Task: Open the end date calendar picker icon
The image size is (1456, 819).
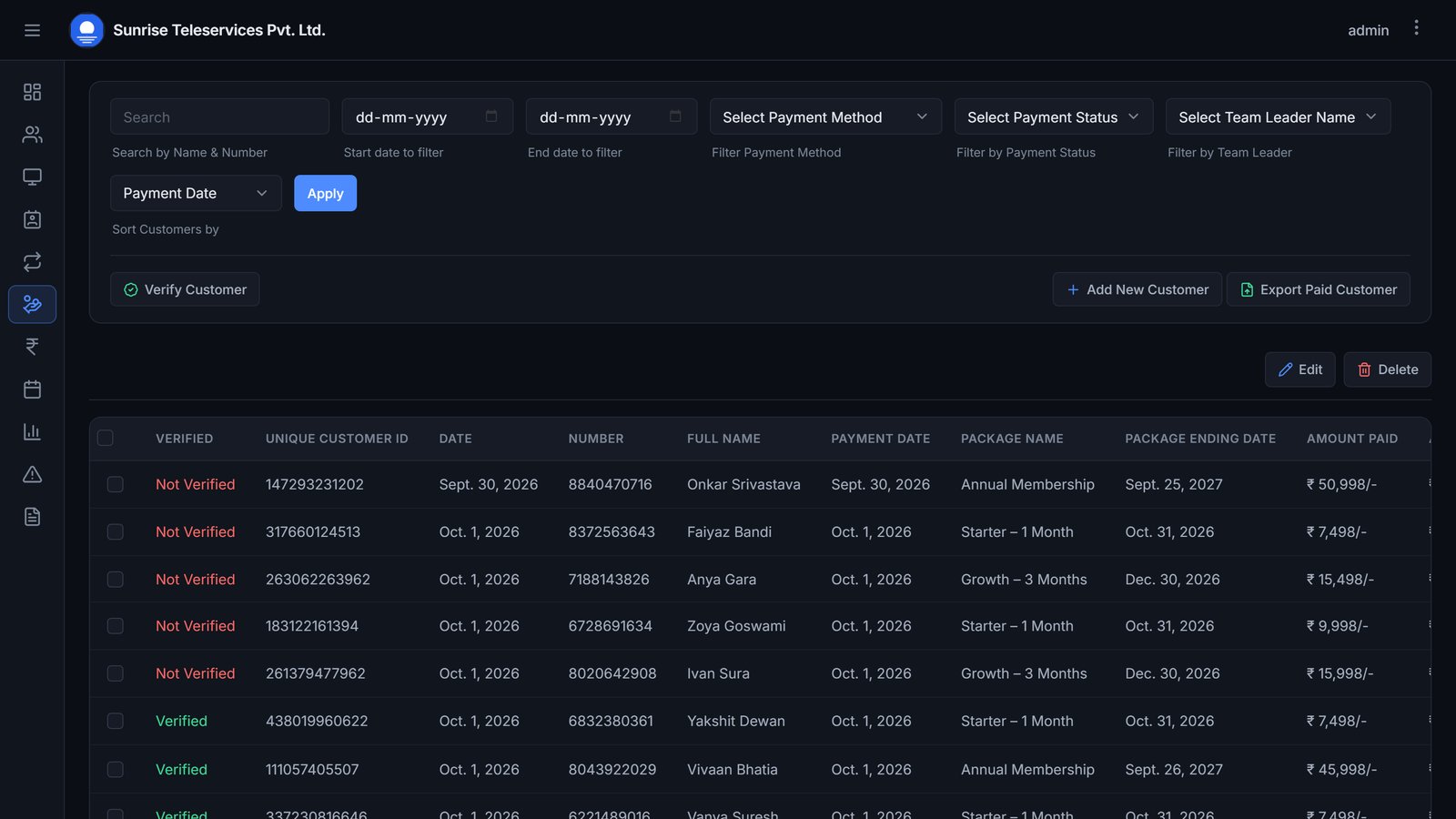Action: tap(675, 116)
